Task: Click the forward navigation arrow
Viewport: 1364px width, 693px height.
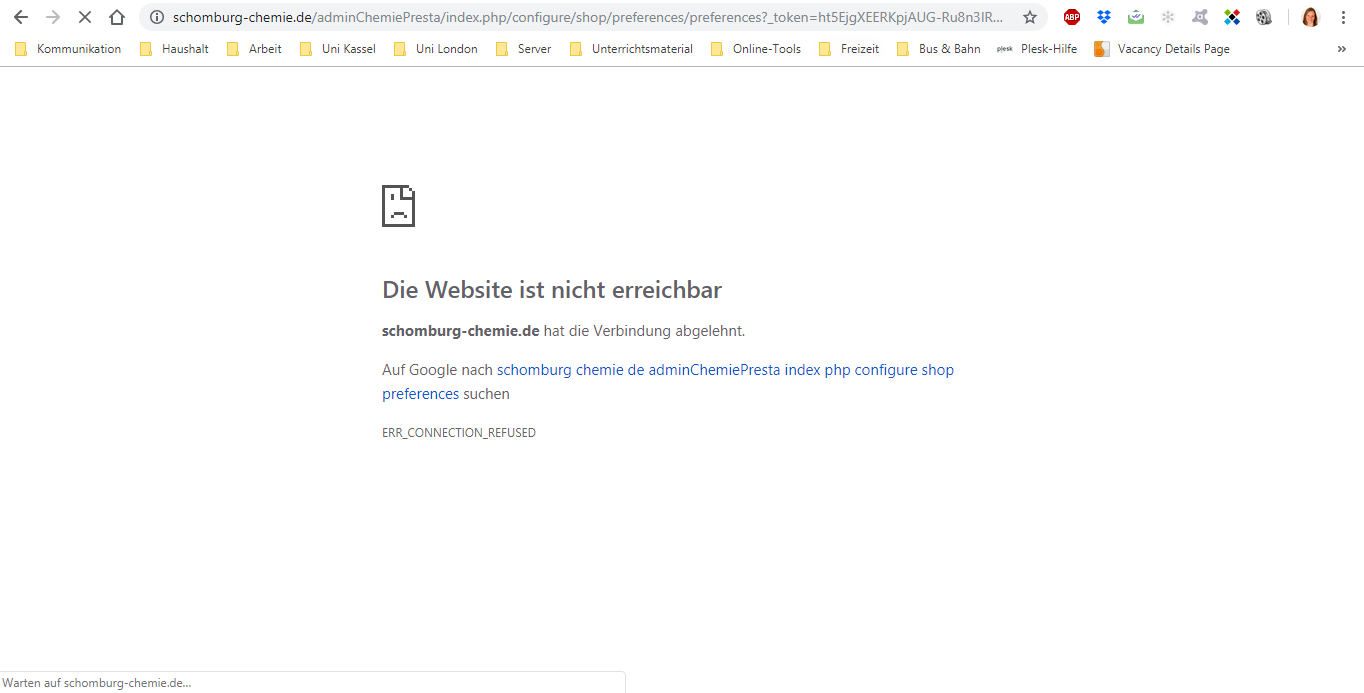Action: coord(53,17)
